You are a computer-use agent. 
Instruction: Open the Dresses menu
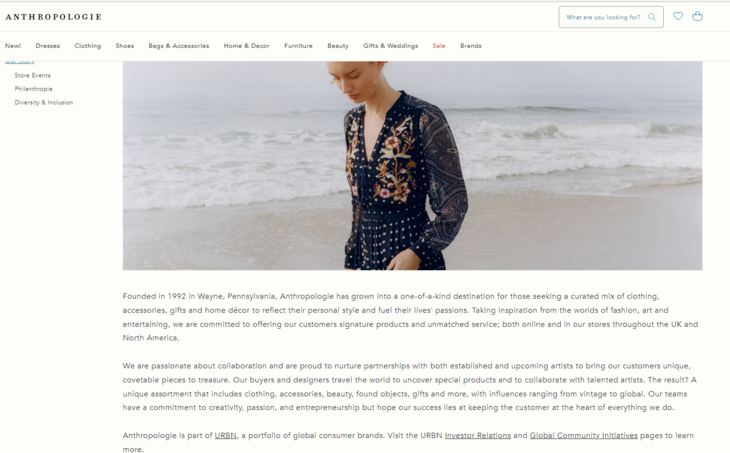point(47,46)
